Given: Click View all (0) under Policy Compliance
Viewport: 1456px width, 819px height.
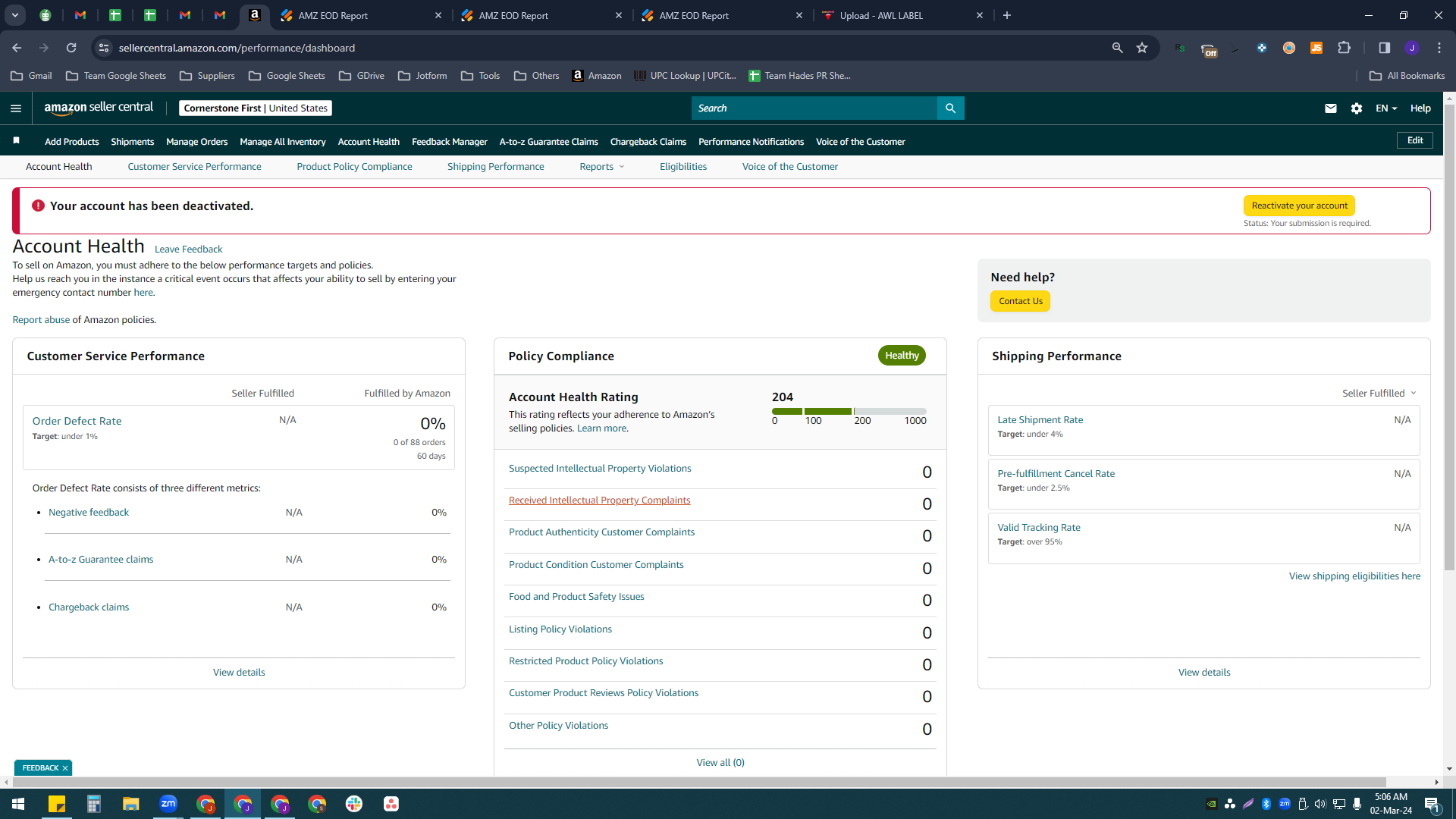Looking at the screenshot, I should (x=720, y=763).
